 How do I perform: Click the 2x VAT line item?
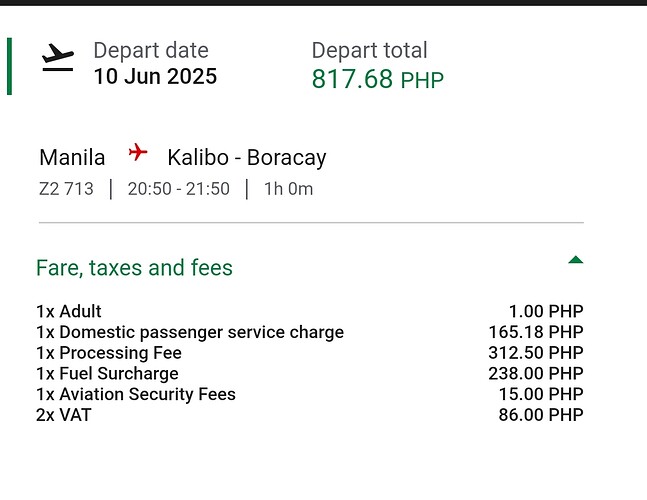pos(310,415)
